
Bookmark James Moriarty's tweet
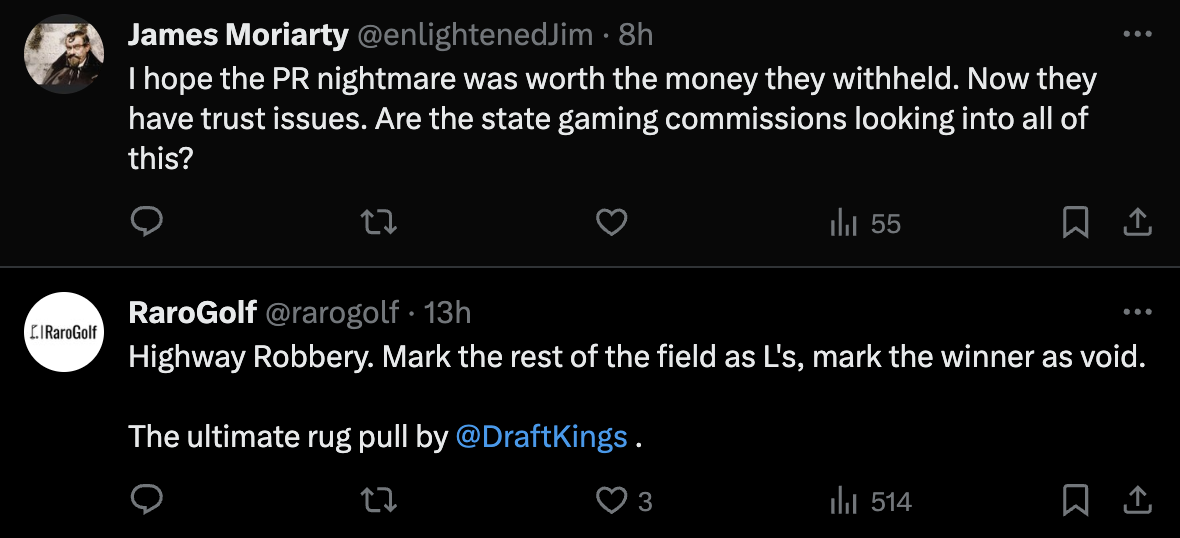(1075, 224)
